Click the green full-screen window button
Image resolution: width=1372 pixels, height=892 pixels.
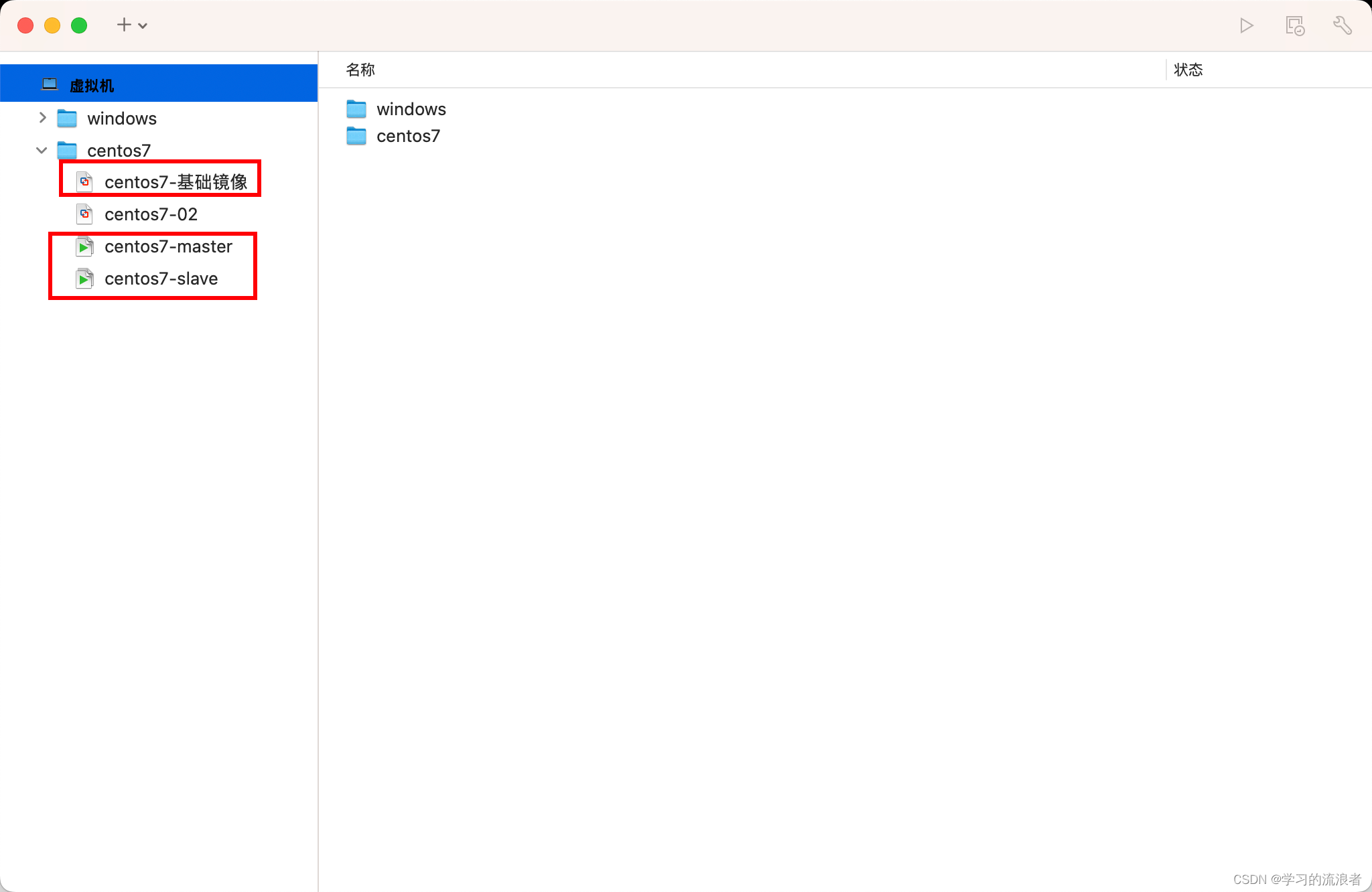(x=79, y=25)
